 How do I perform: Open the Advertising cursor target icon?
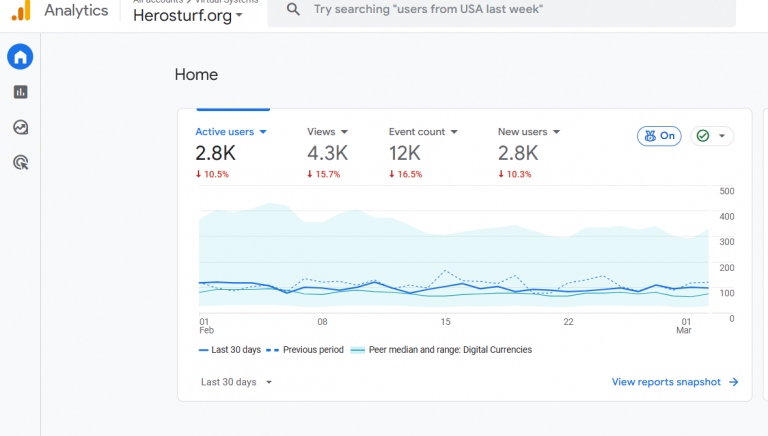21,162
